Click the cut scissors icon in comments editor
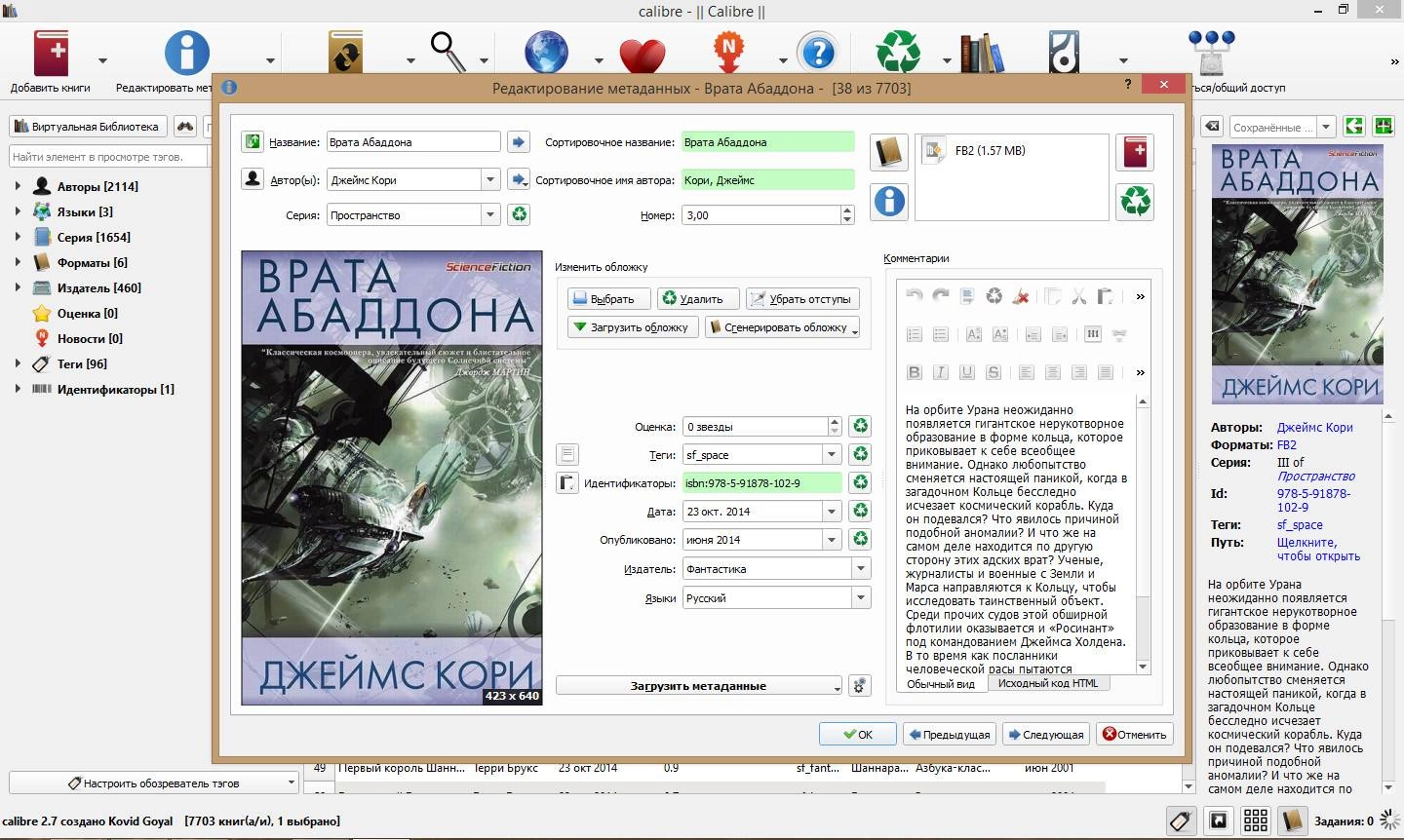 1079,296
